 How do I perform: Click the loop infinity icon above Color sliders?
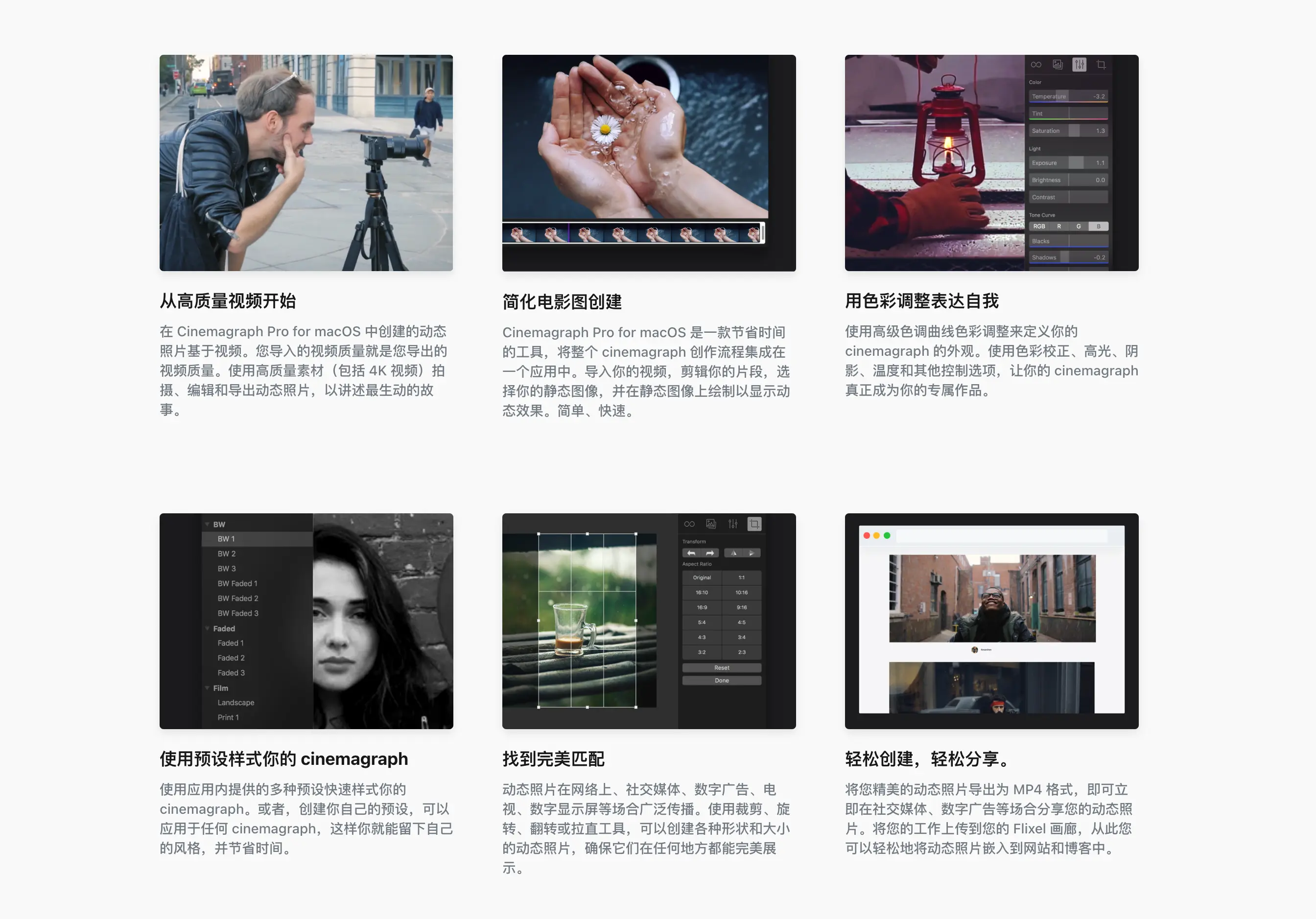click(1036, 65)
